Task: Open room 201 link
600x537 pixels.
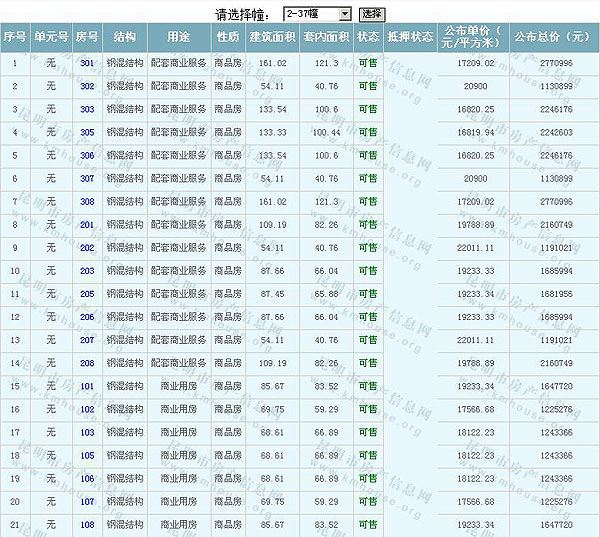Action: [87, 224]
